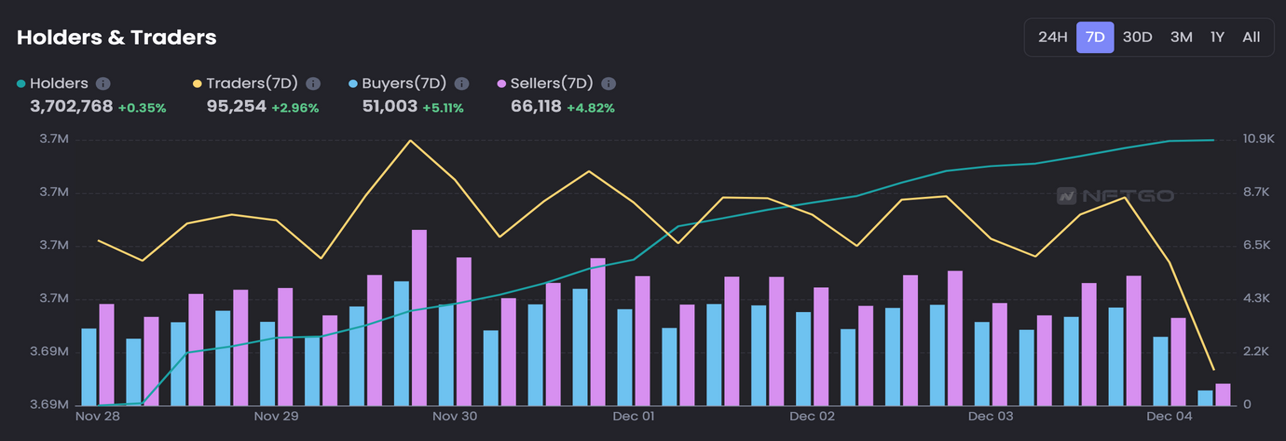Click the tallest purple sellers bar
This screenshot has width=1286, height=441.
click(x=419, y=317)
